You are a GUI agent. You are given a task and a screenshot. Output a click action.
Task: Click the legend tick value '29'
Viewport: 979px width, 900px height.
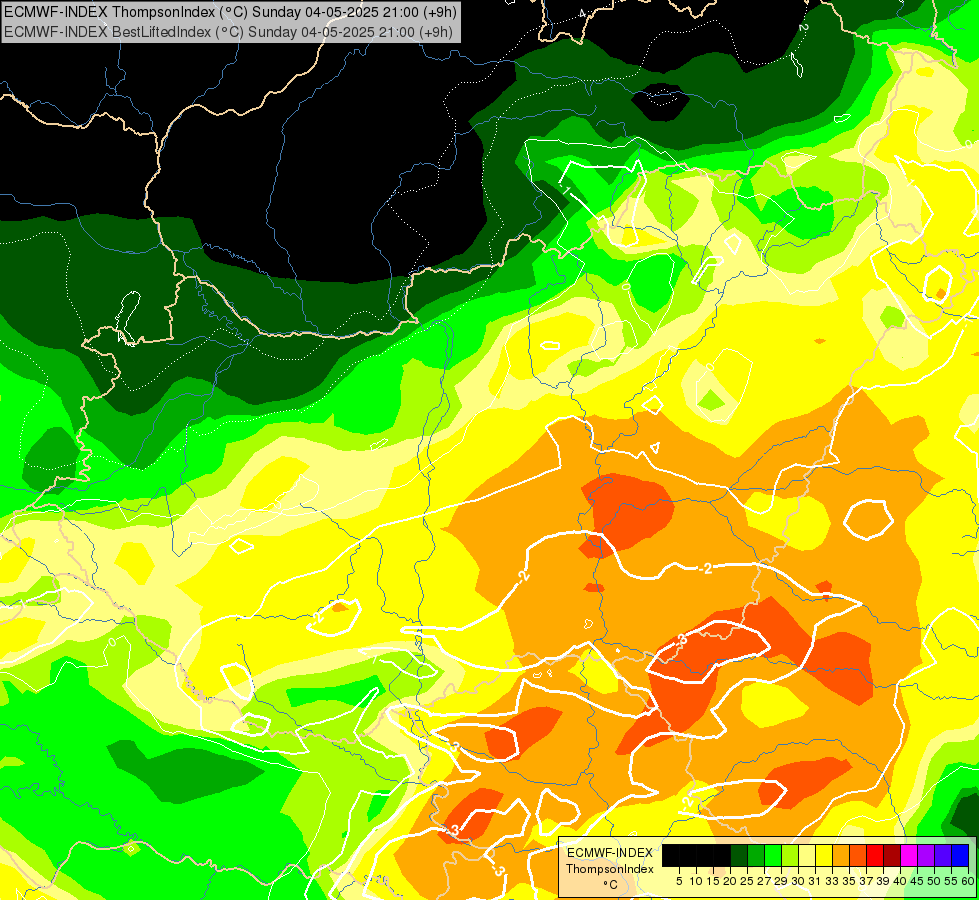(x=781, y=881)
